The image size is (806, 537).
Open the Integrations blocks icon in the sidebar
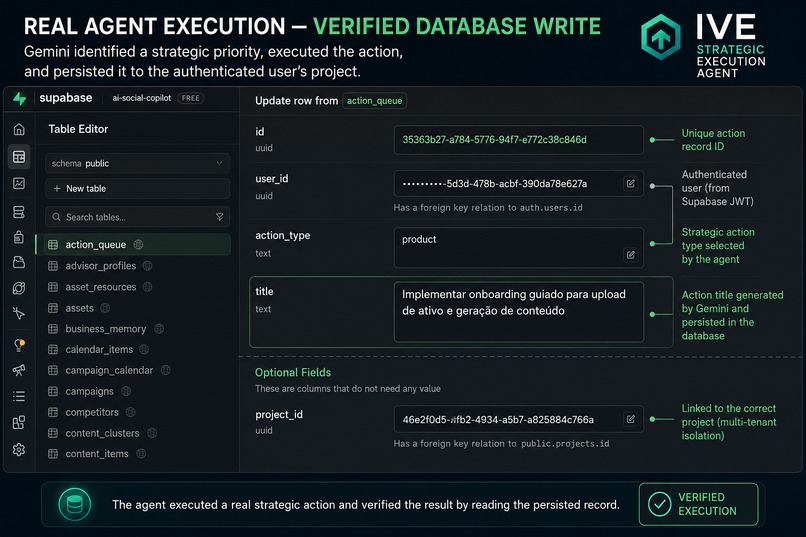coord(19,423)
